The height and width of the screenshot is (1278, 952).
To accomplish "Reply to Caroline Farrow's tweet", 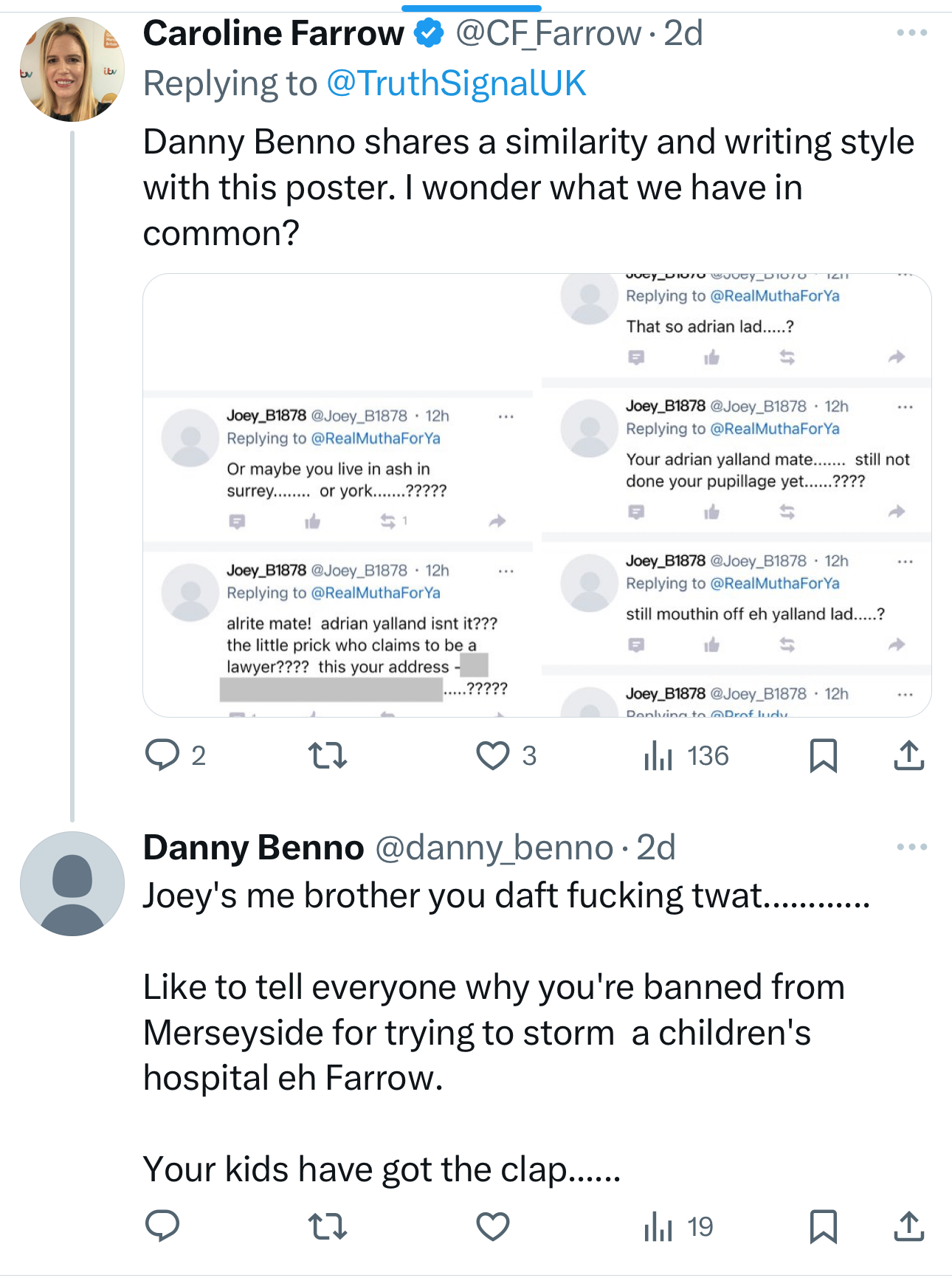I will coord(162,755).
